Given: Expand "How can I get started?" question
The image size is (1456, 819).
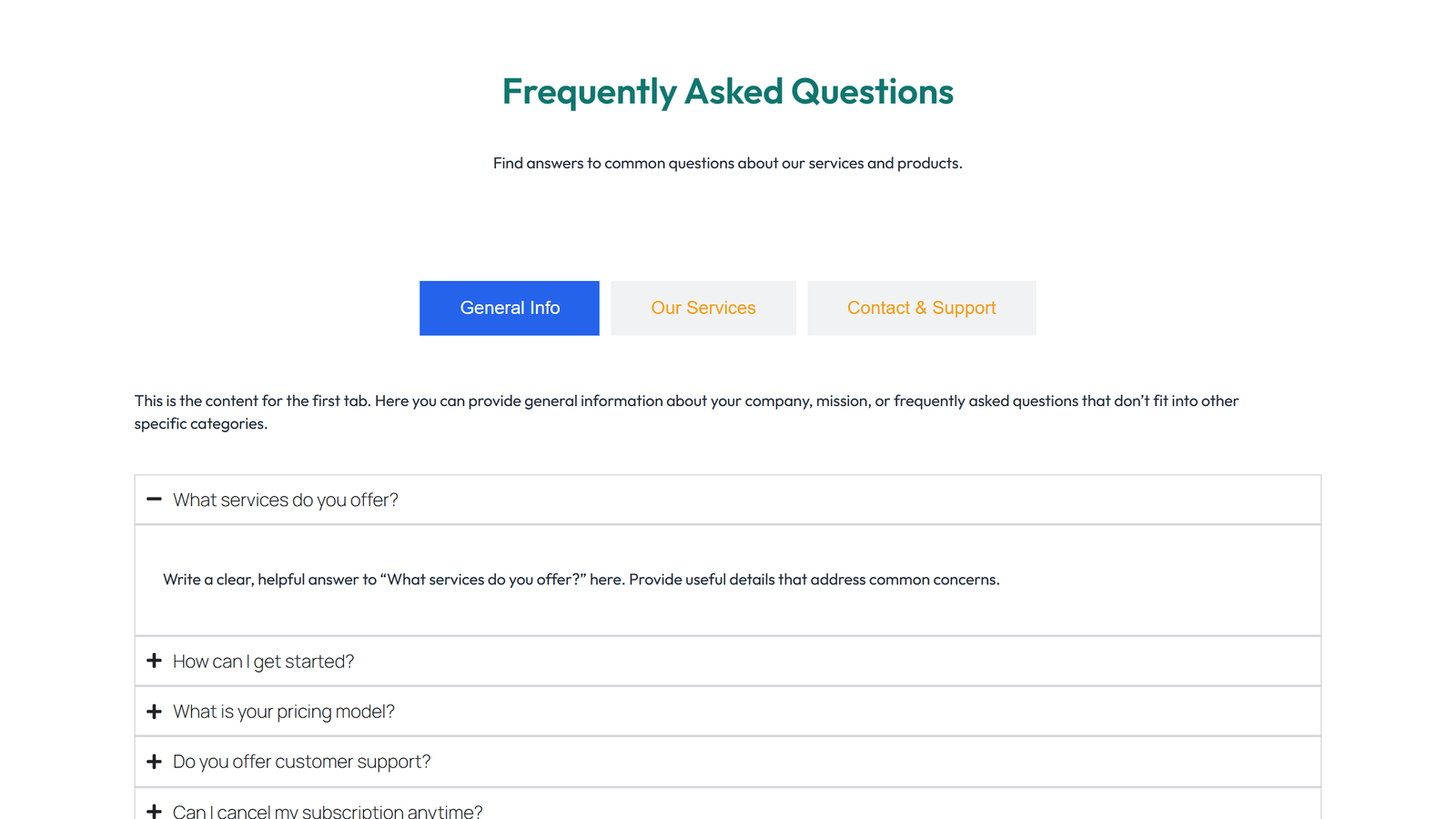Looking at the screenshot, I should [x=263, y=661].
